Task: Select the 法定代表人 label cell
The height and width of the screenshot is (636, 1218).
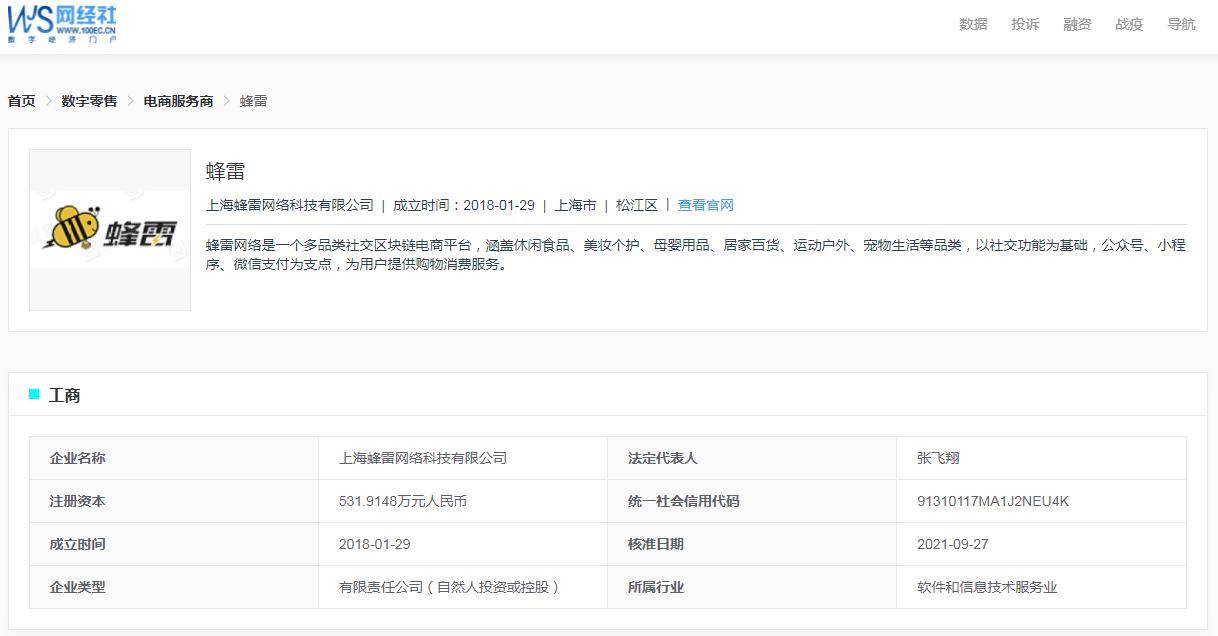Action: [752, 458]
